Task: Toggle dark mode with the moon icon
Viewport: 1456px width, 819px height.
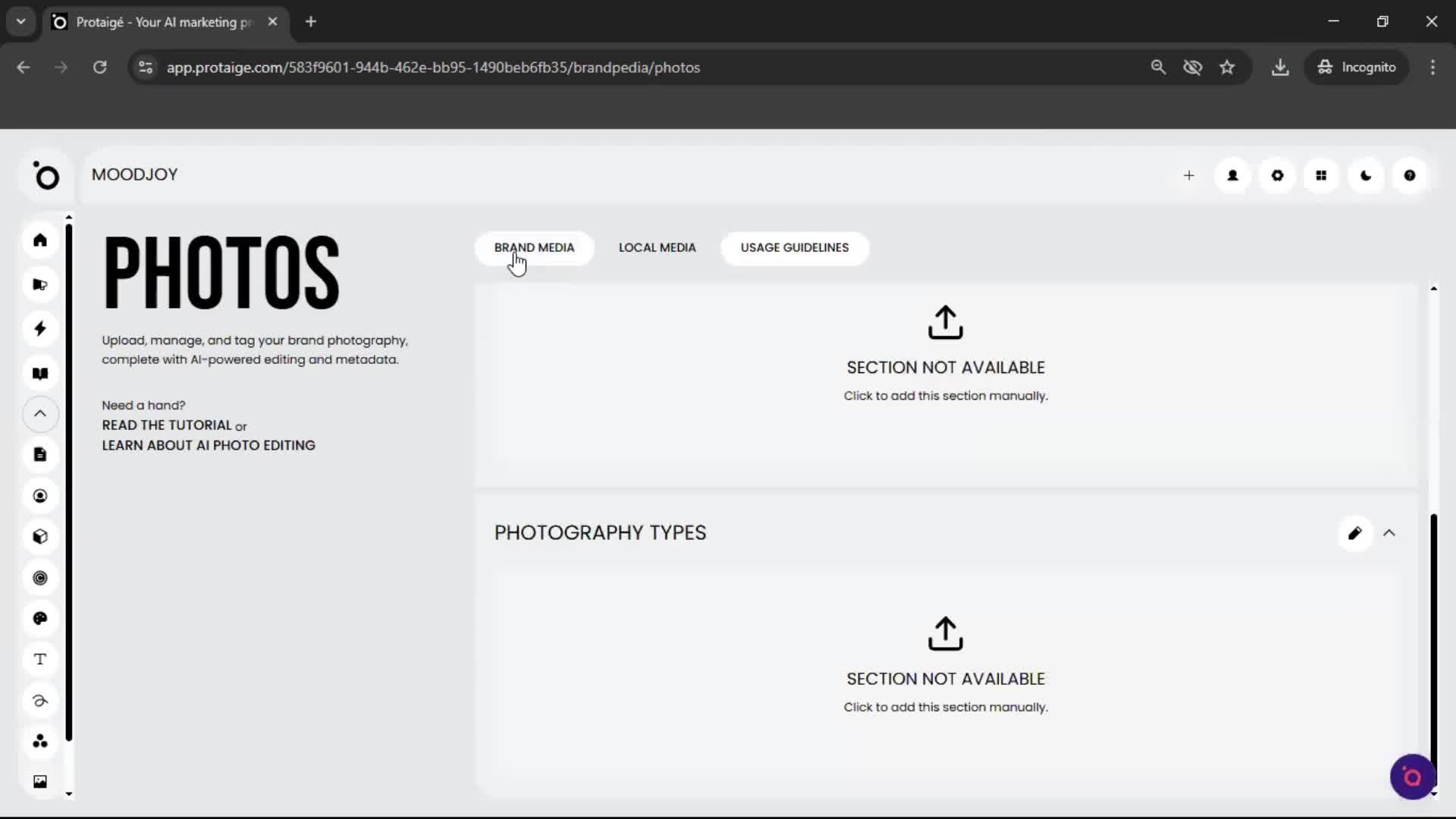Action: pos(1365,175)
